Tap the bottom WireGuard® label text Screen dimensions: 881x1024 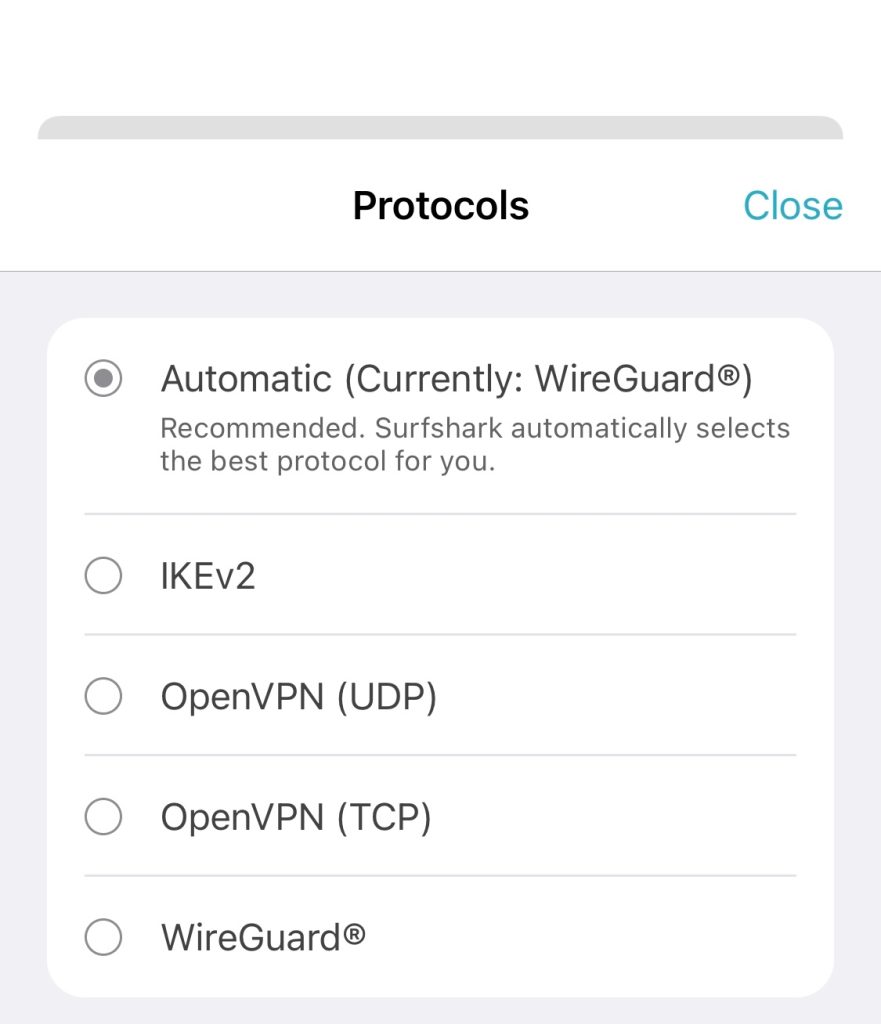[263, 937]
